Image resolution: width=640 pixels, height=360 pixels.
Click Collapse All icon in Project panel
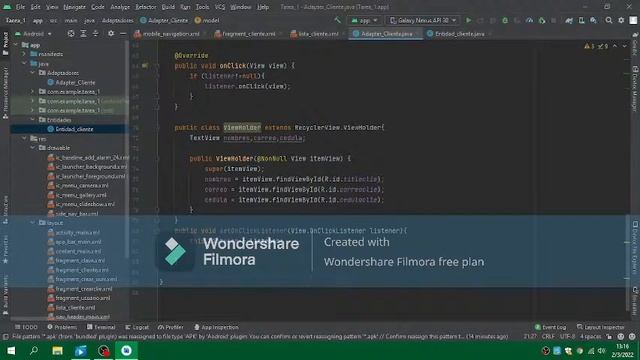(95, 33)
